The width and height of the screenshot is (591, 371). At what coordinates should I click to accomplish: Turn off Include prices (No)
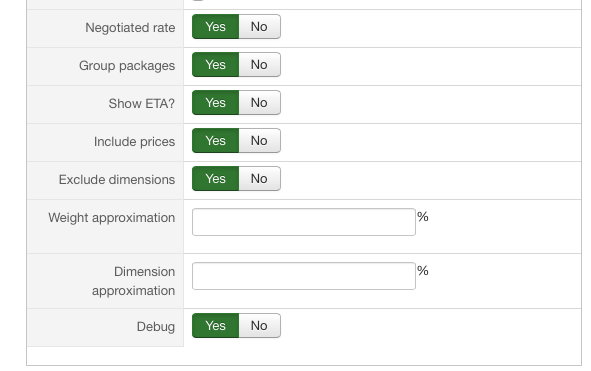259,141
